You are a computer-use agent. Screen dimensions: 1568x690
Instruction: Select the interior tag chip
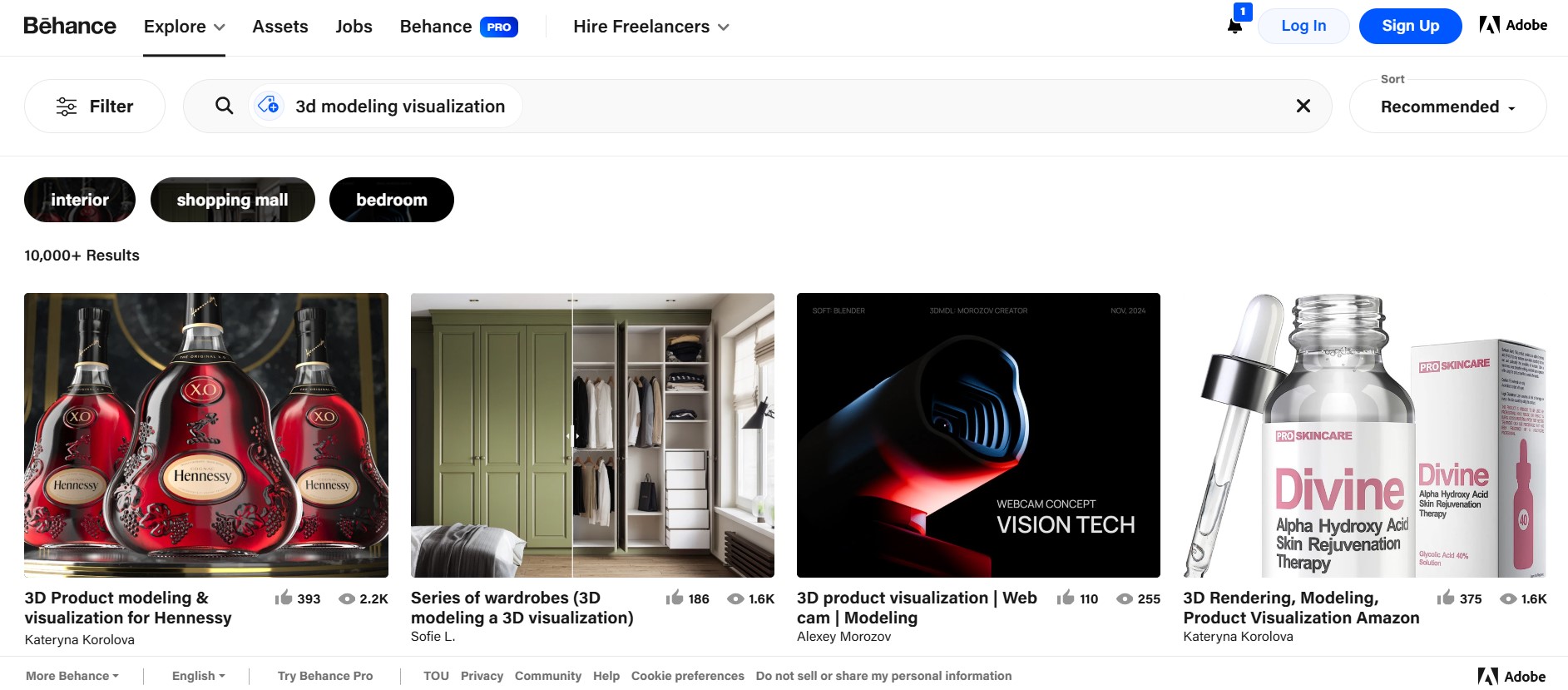(80, 200)
